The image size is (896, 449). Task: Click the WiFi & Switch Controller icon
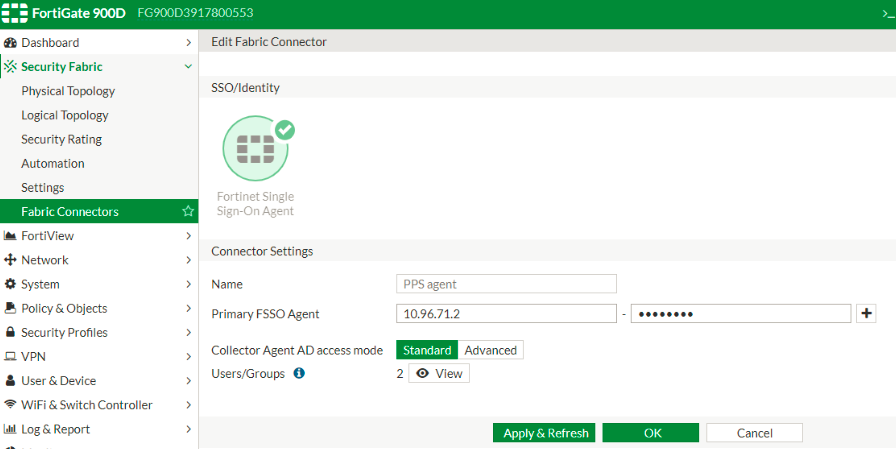tap(10, 404)
